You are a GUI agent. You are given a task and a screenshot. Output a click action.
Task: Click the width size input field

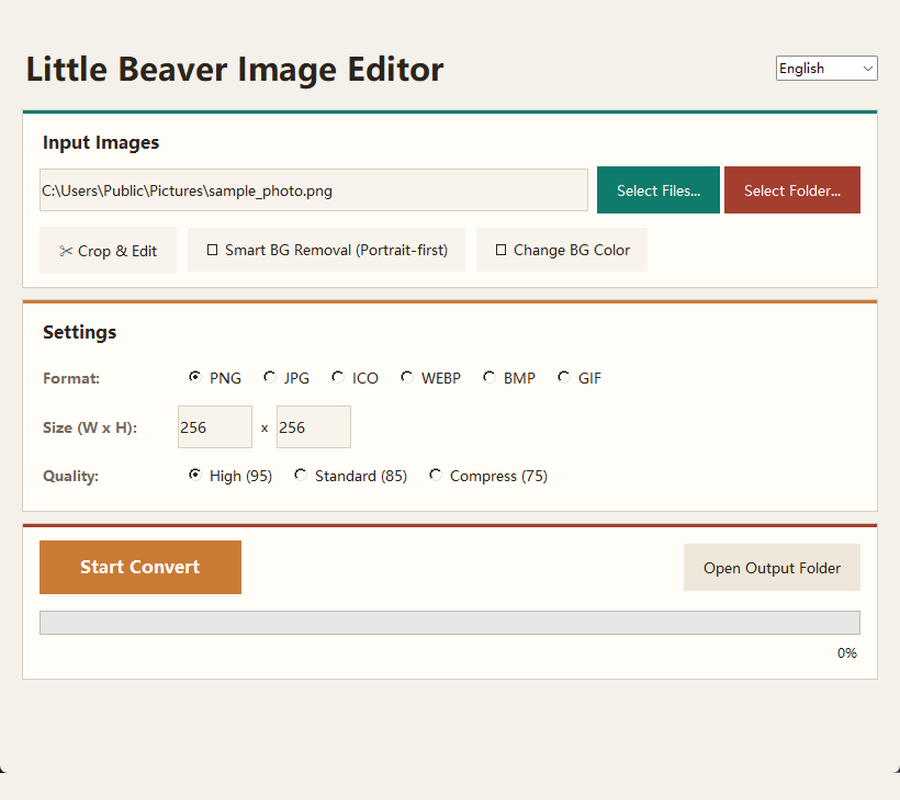coord(215,427)
